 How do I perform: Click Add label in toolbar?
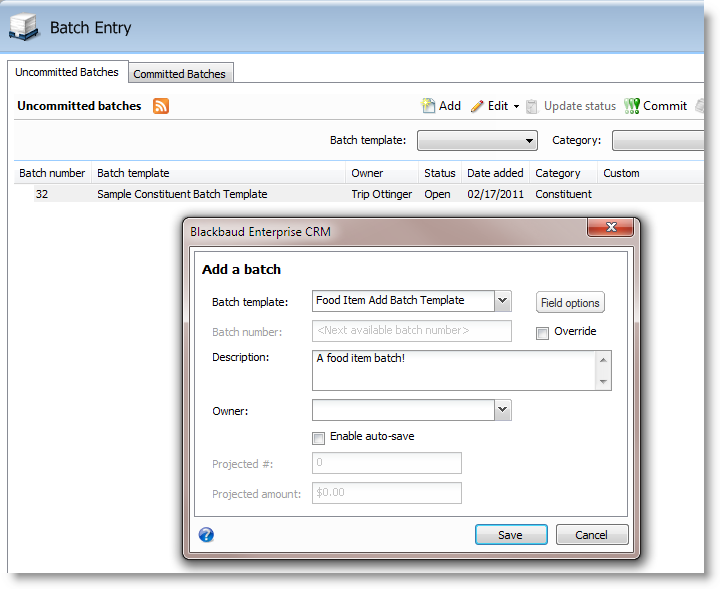click(x=450, y=106)
